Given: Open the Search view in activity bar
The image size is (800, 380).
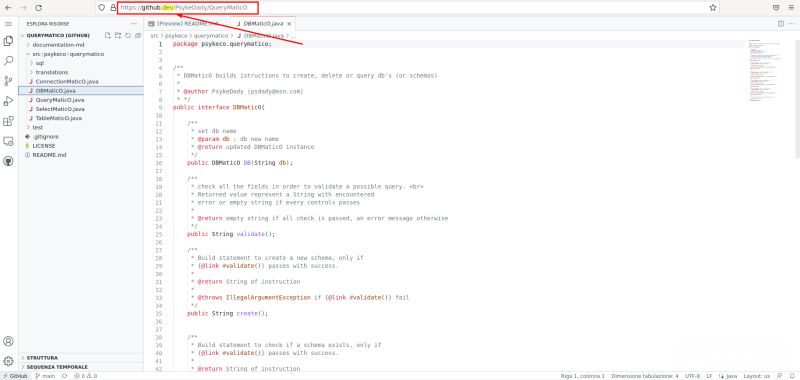Looking at the screenshot, I should click(8, 61).
